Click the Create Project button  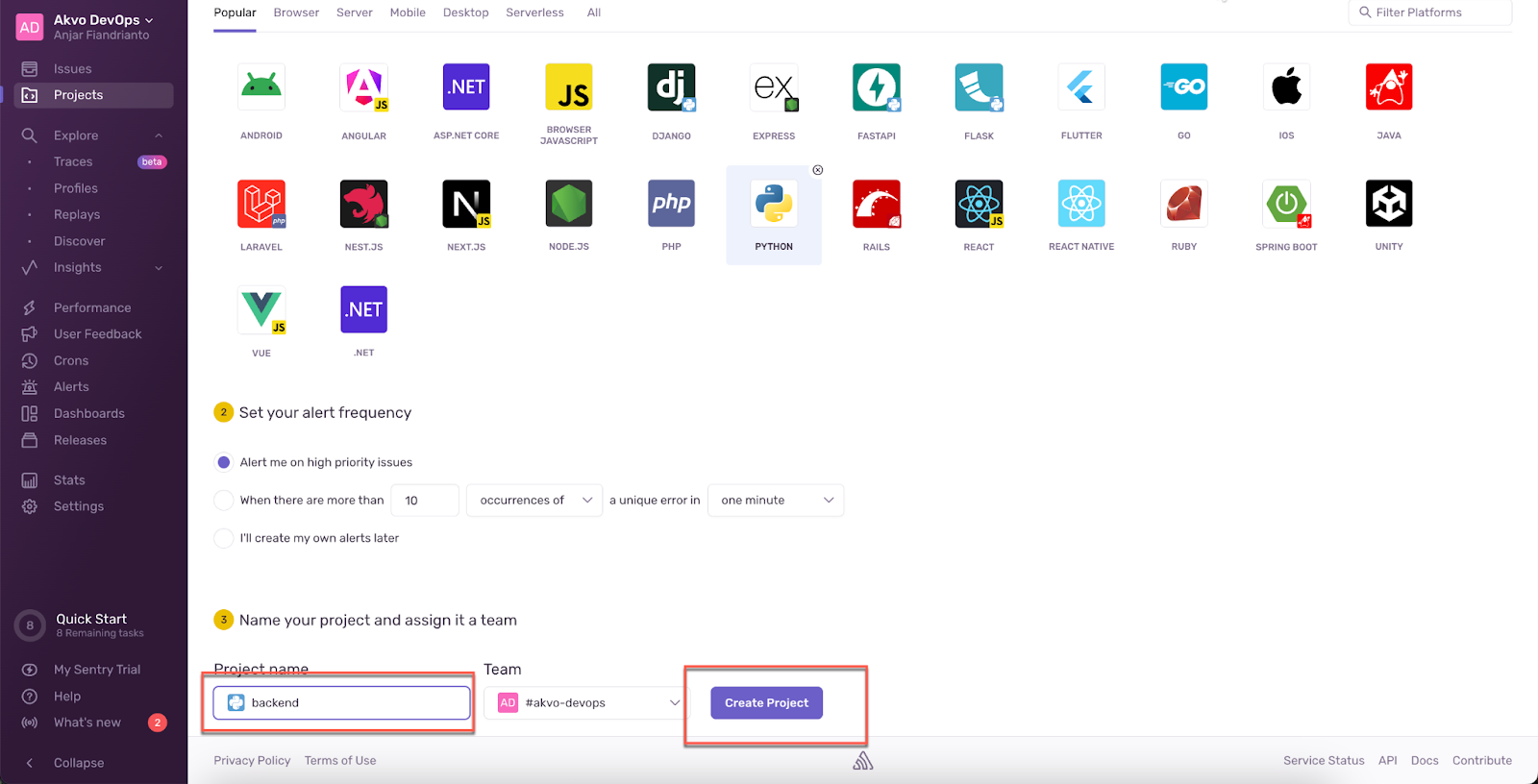(767, 703)
